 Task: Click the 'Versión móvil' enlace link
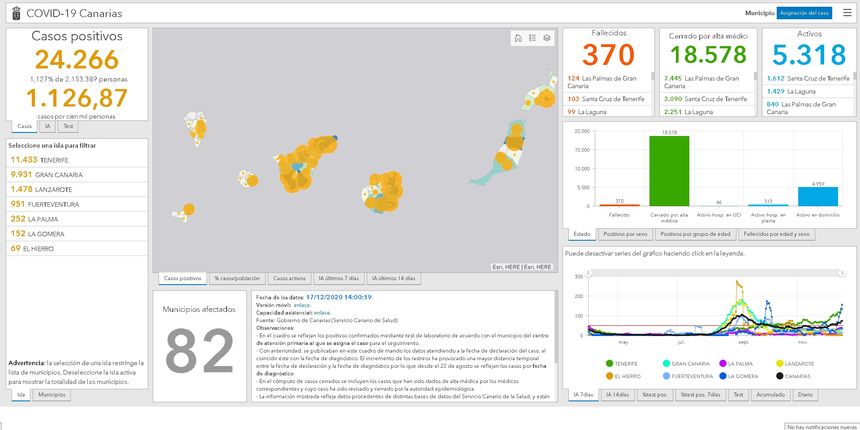point(301,305)
